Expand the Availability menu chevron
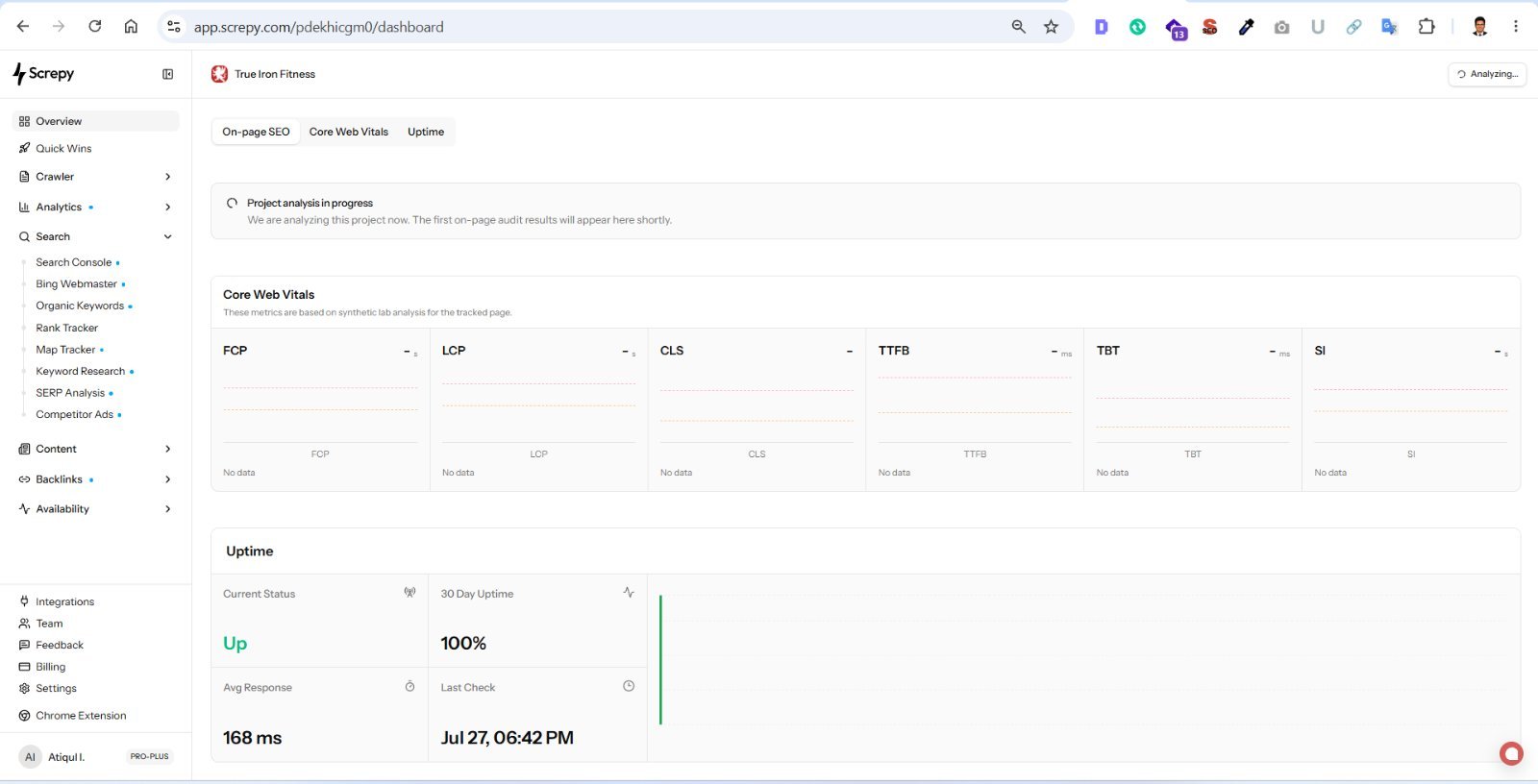The height and width of the screenshot is (784, 1538). point(168,509)
